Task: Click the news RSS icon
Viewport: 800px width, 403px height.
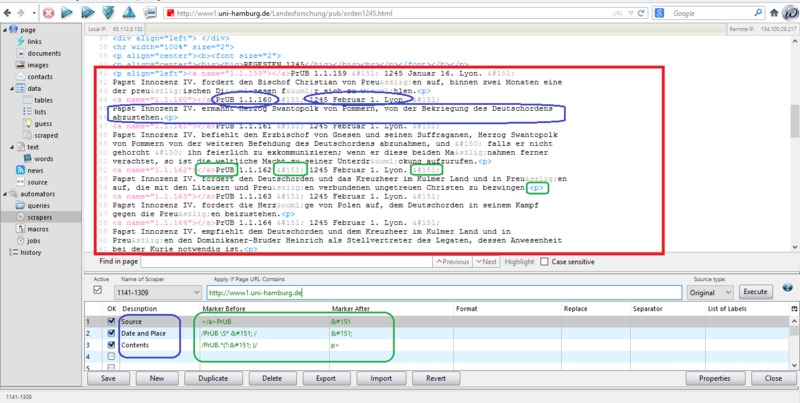Action: click(20, 170)
